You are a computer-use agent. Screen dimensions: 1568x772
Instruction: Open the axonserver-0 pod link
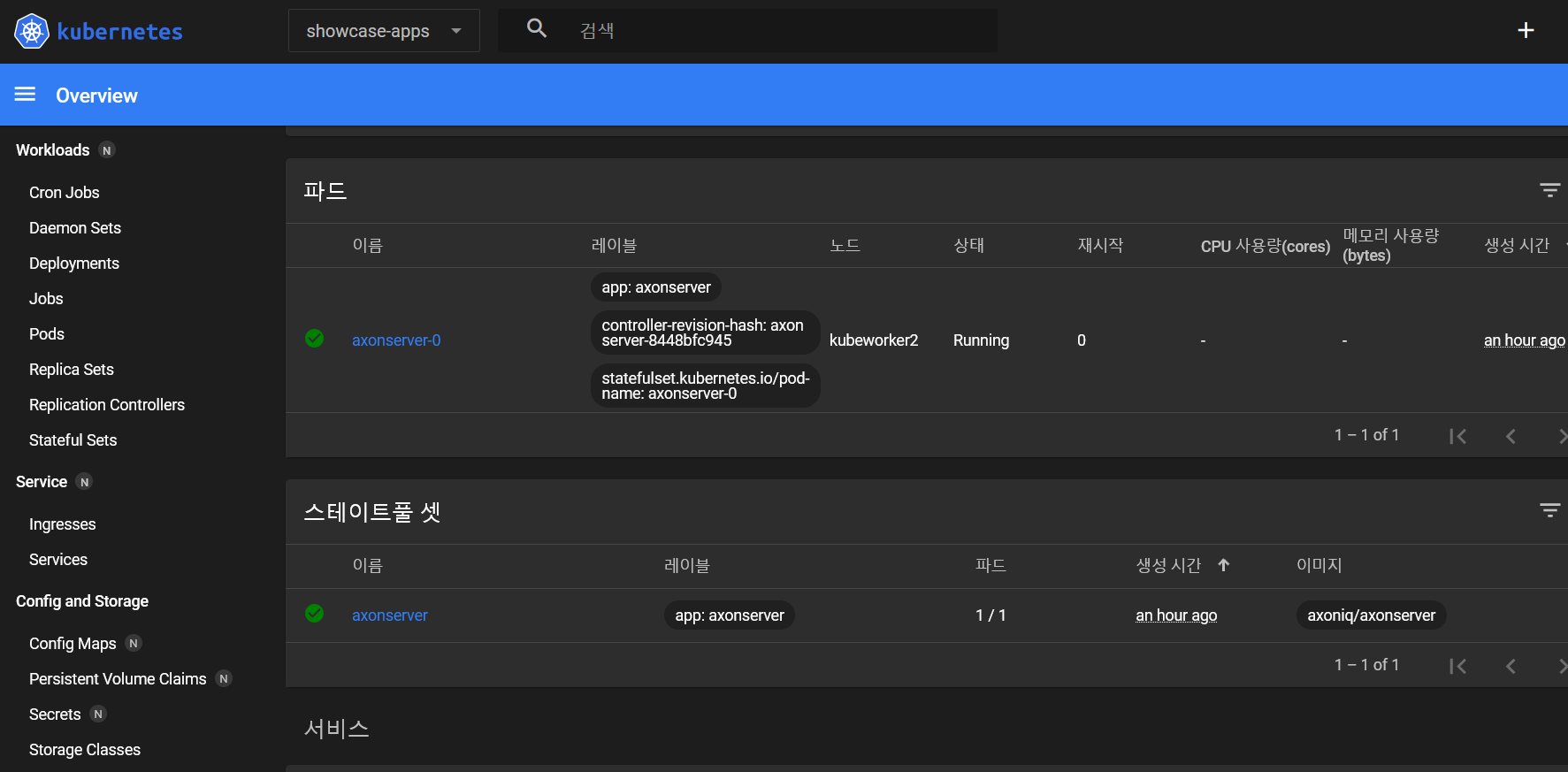pyautogui.click(x=396, y=340)
